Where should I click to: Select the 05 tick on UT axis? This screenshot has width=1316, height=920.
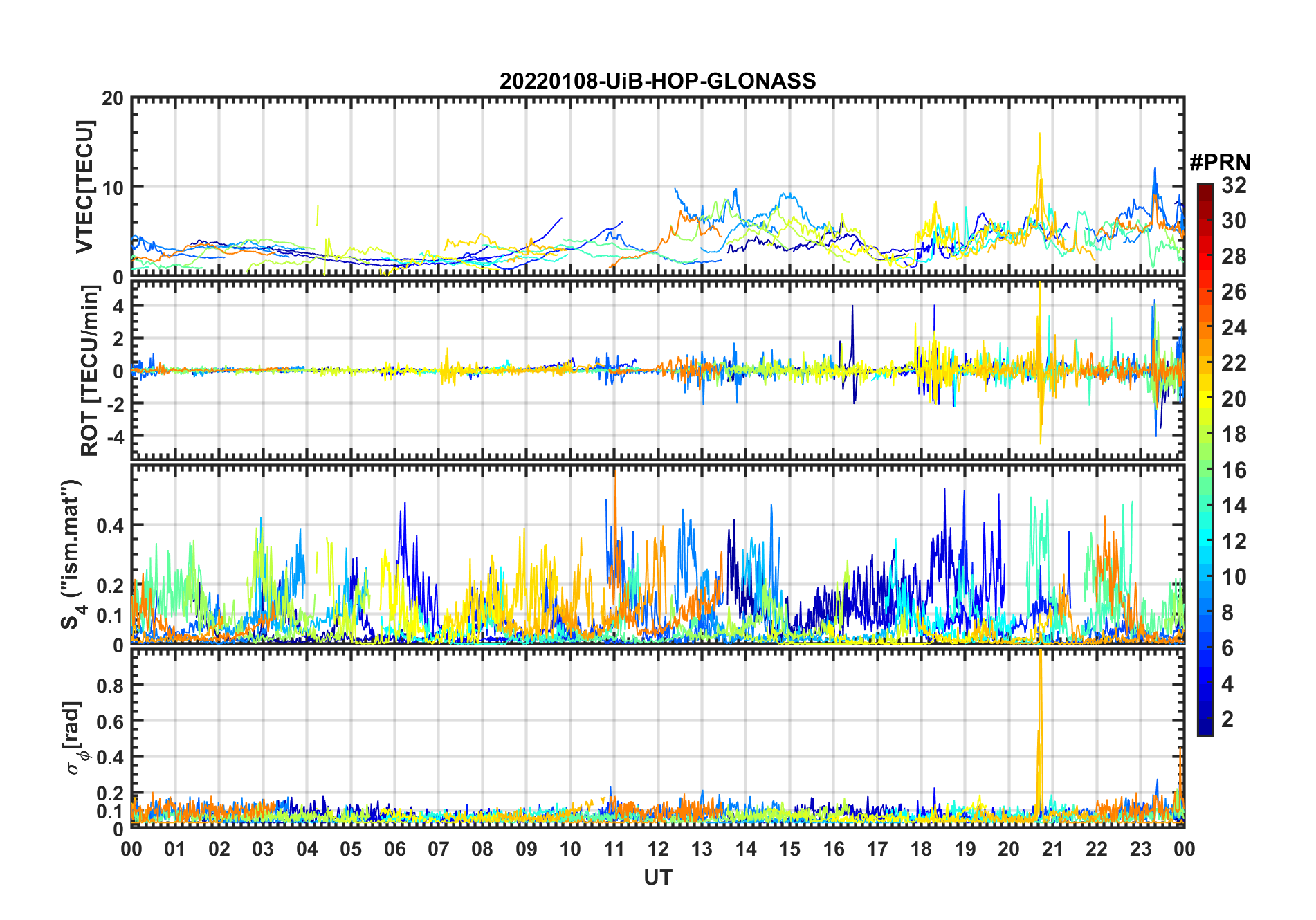[351, 849]
